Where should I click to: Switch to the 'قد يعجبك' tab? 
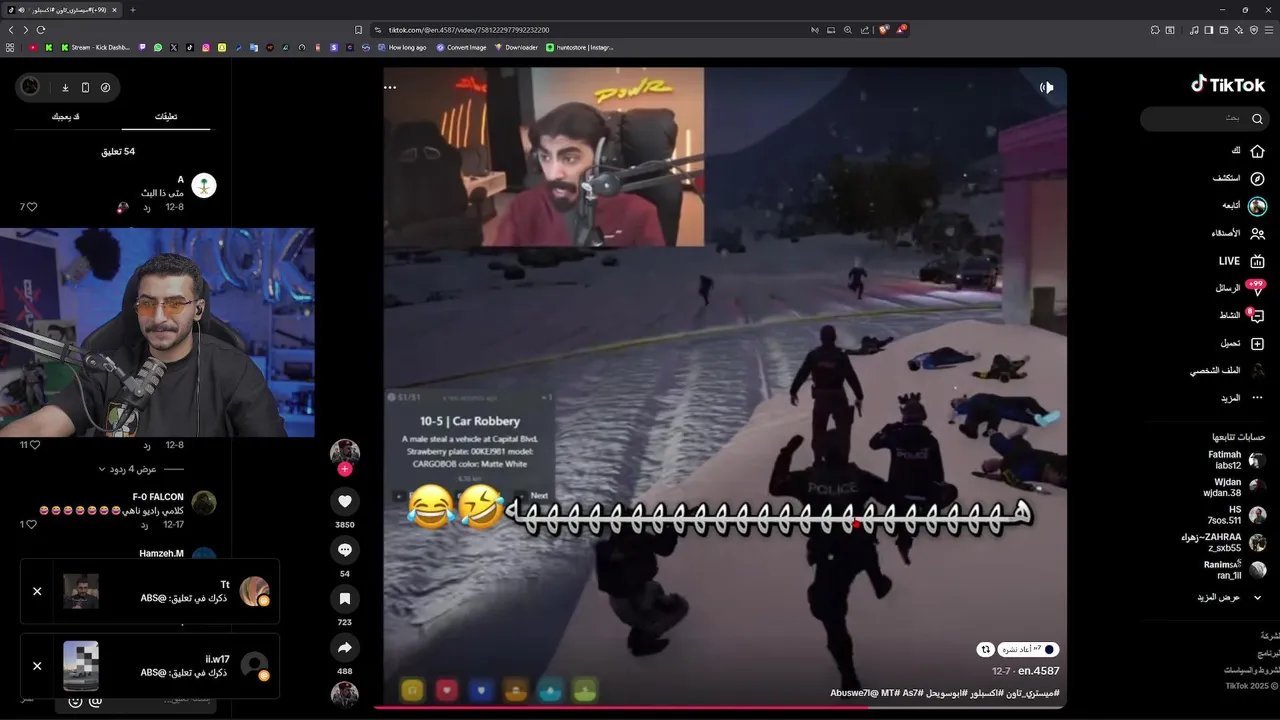66,117
